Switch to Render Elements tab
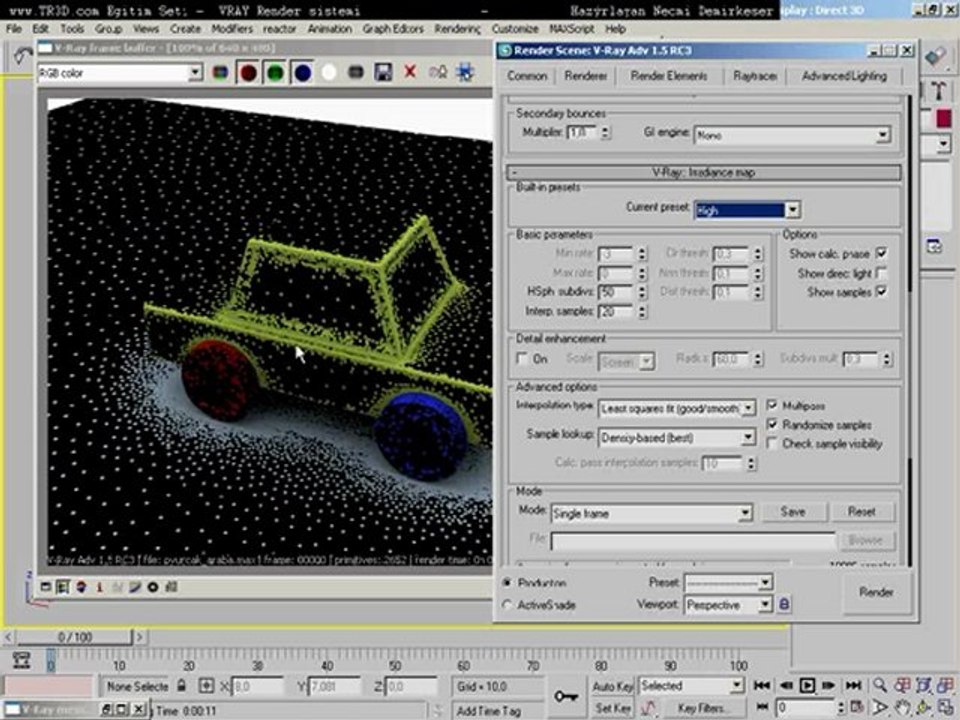The width and height of the screenshot is (960, 720). (x=669, y=76)
